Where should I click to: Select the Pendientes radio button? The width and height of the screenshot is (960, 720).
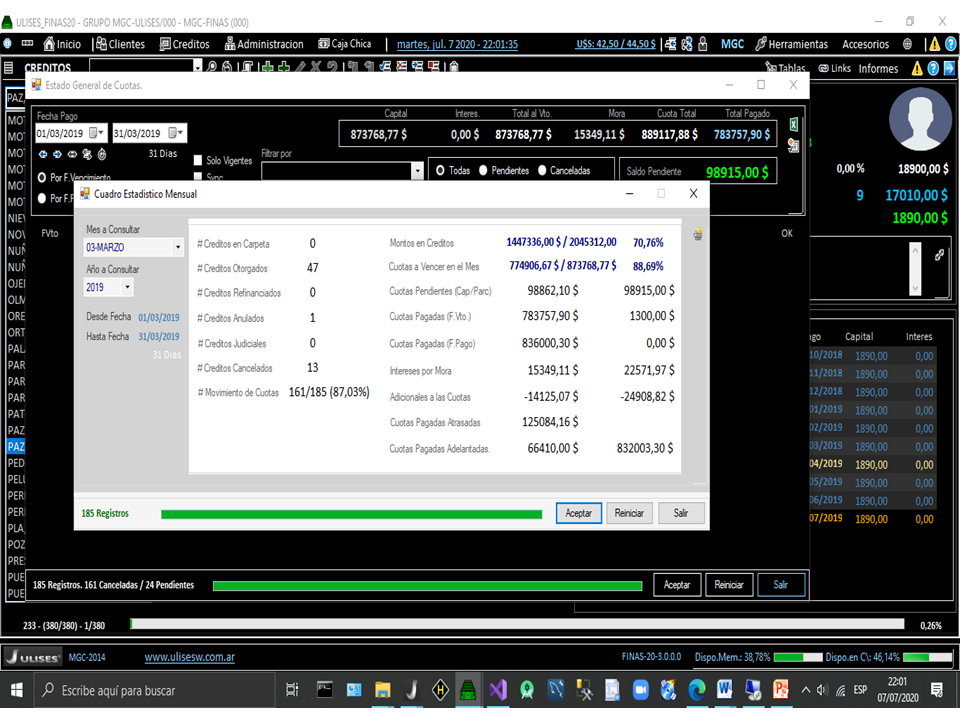483,169
